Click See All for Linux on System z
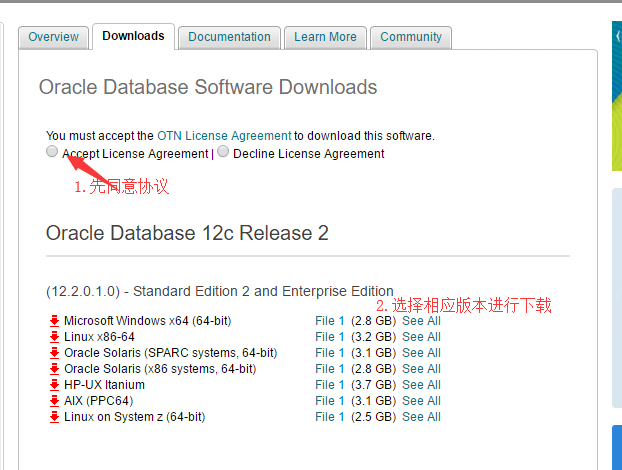The image size is (622, 470). 421,417
